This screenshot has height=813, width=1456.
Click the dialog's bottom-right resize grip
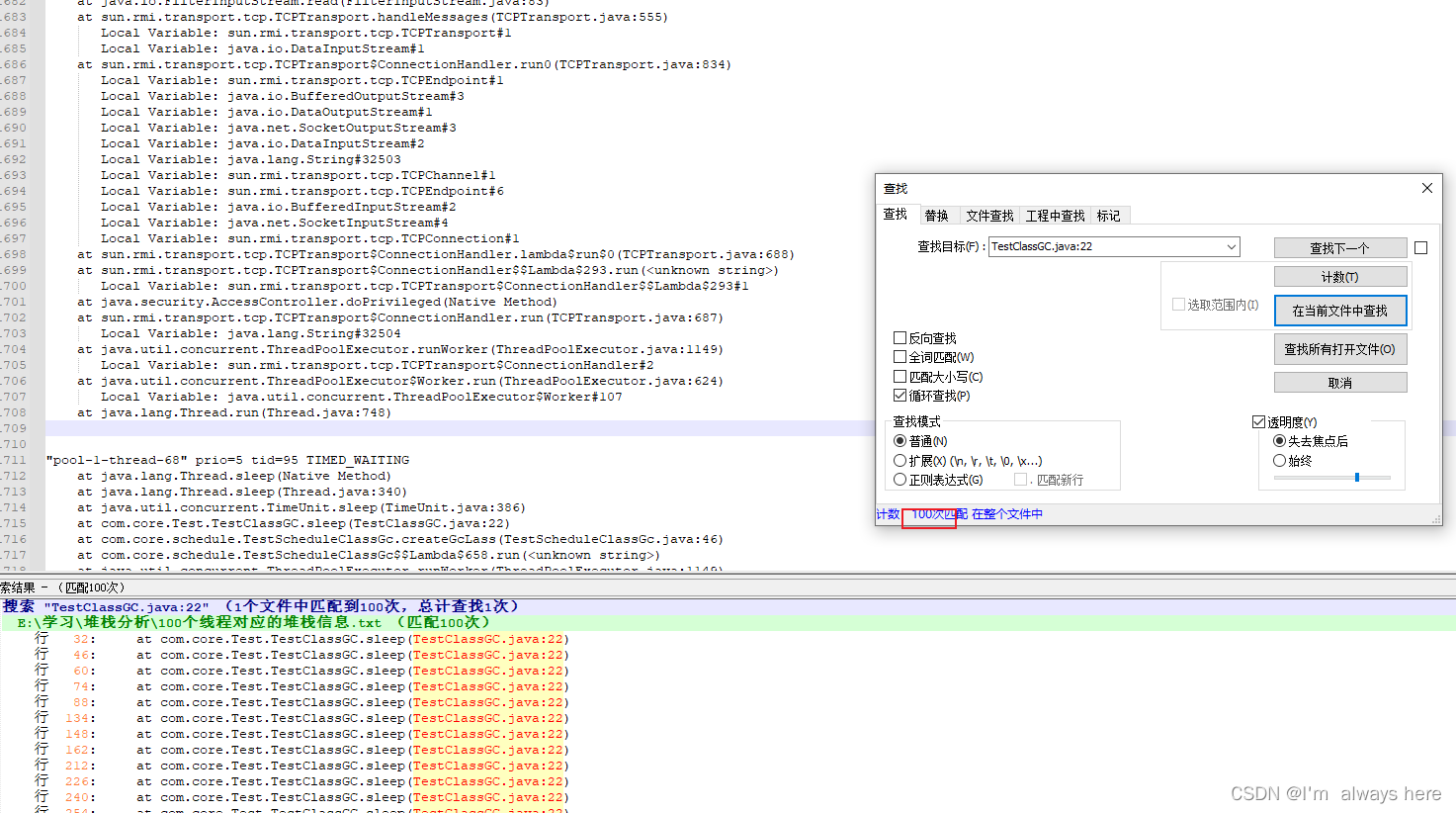[x=1435, y=518]
